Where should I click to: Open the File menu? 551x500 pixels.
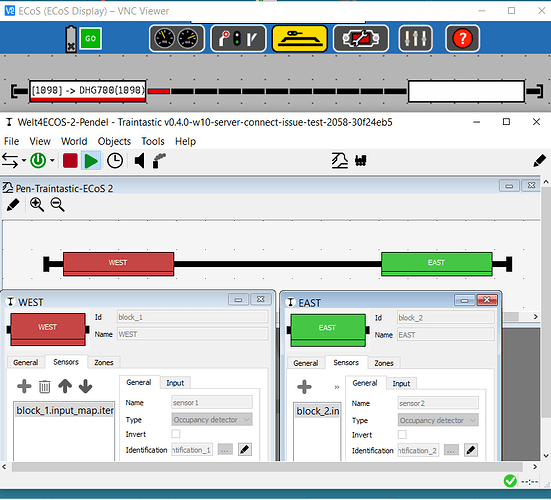click(11, 141)
